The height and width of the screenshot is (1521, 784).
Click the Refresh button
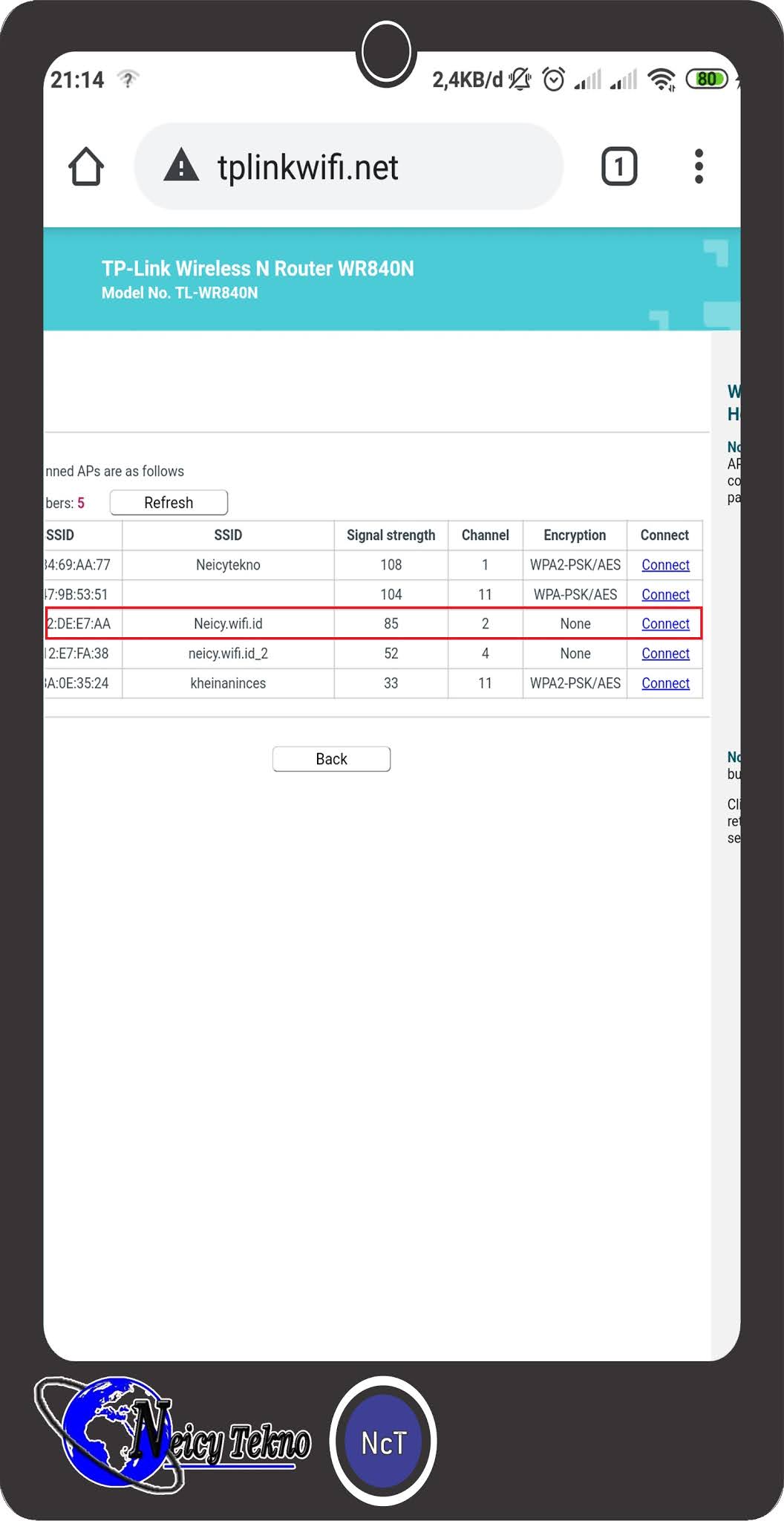(x=169, y=503)
